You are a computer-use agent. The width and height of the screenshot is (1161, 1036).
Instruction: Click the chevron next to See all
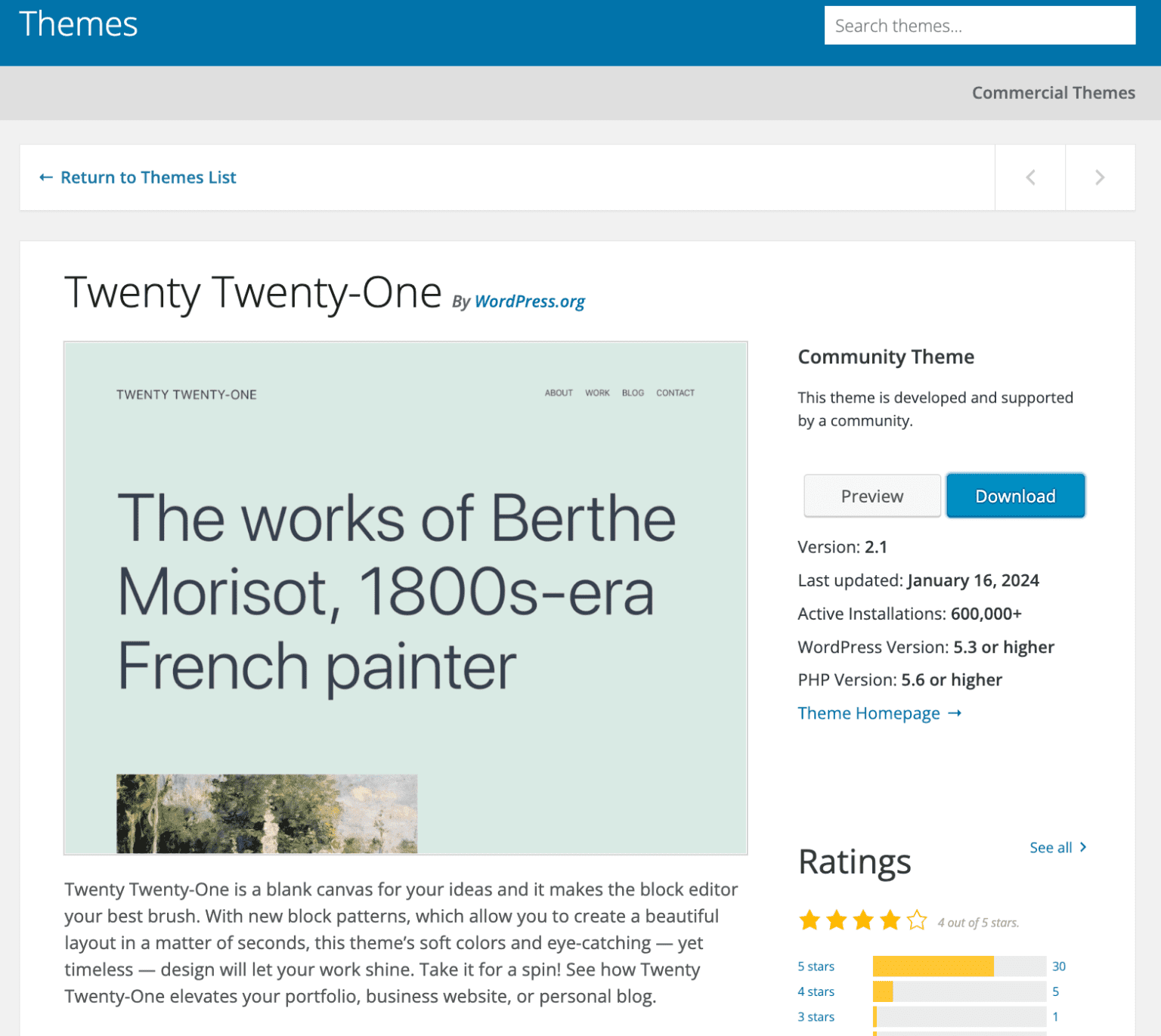tap(1082, 847)
